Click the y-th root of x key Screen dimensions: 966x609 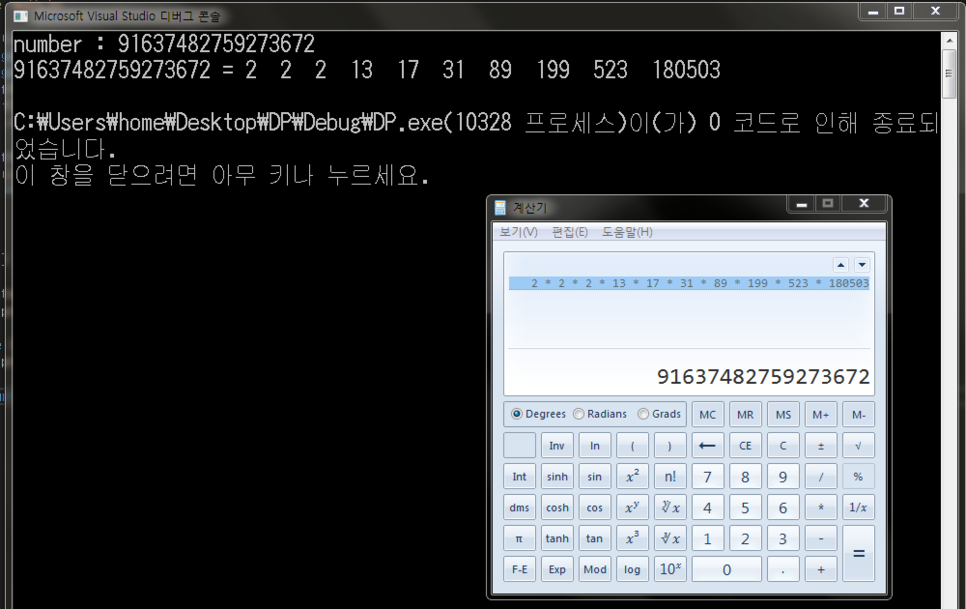(x=670, y=507)
